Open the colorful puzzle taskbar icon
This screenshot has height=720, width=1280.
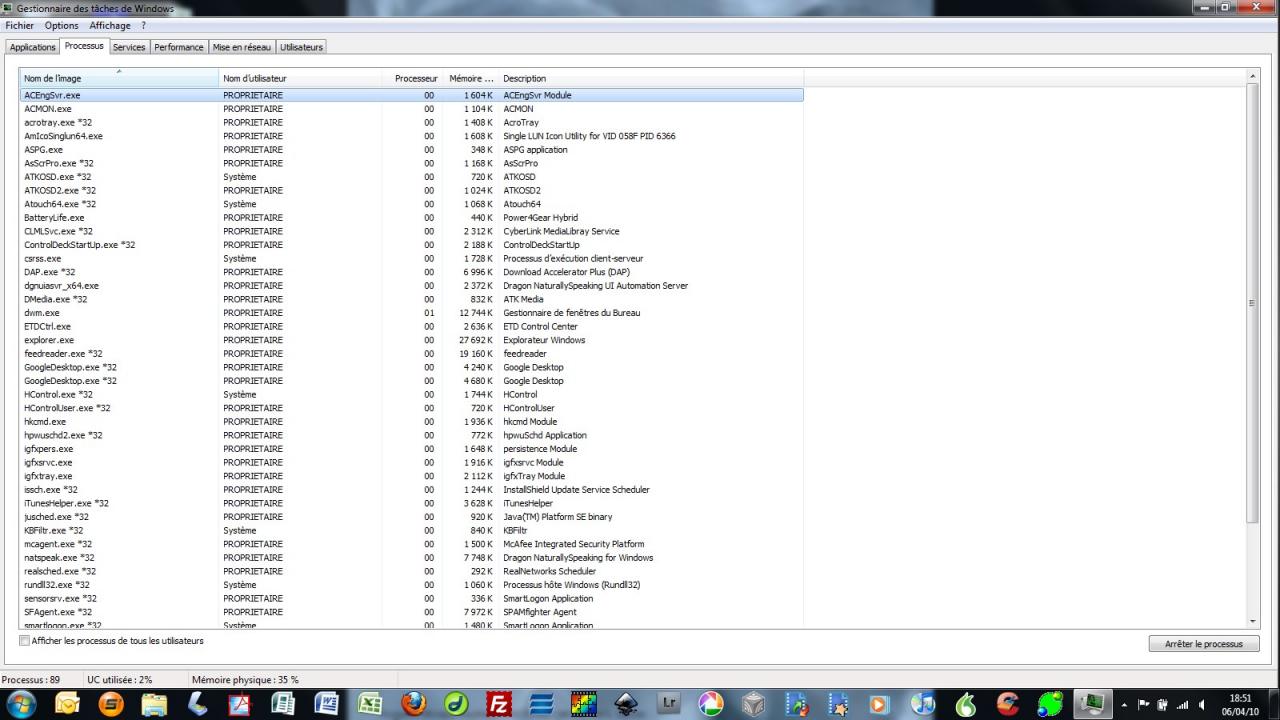click(x=584, y=704)
